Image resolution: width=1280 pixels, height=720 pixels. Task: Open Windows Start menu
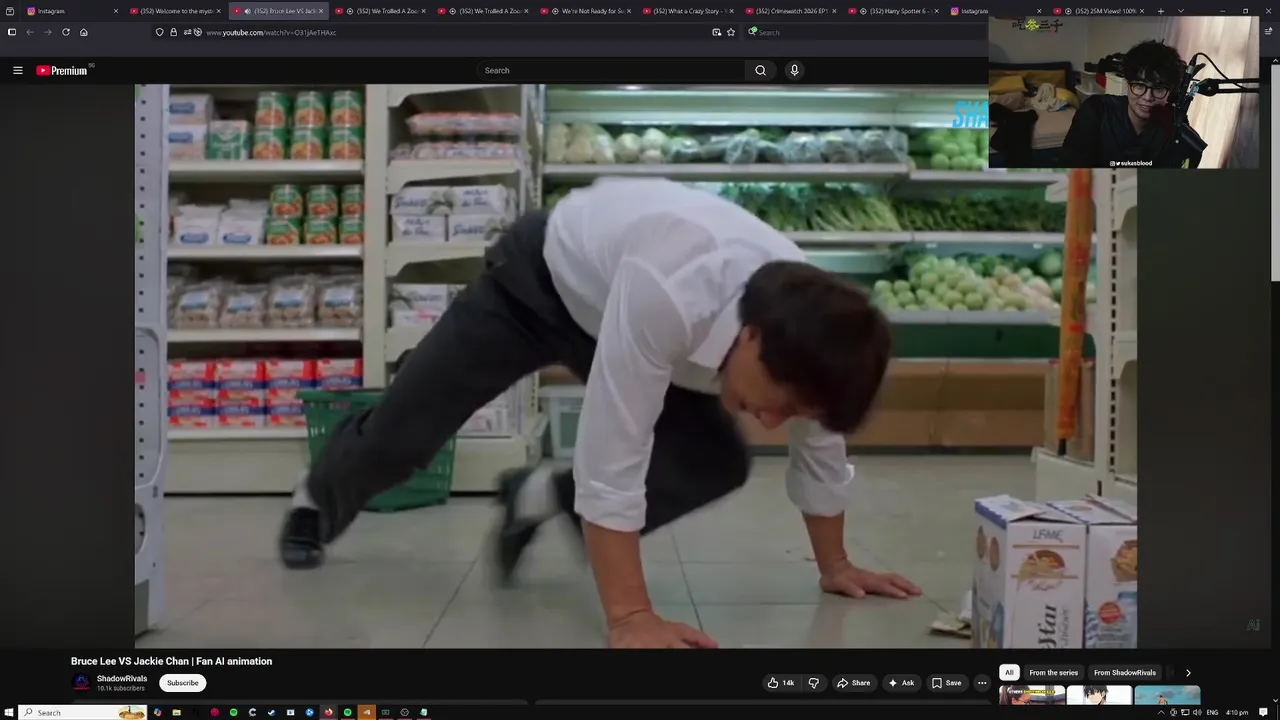(x=9, y=712)
